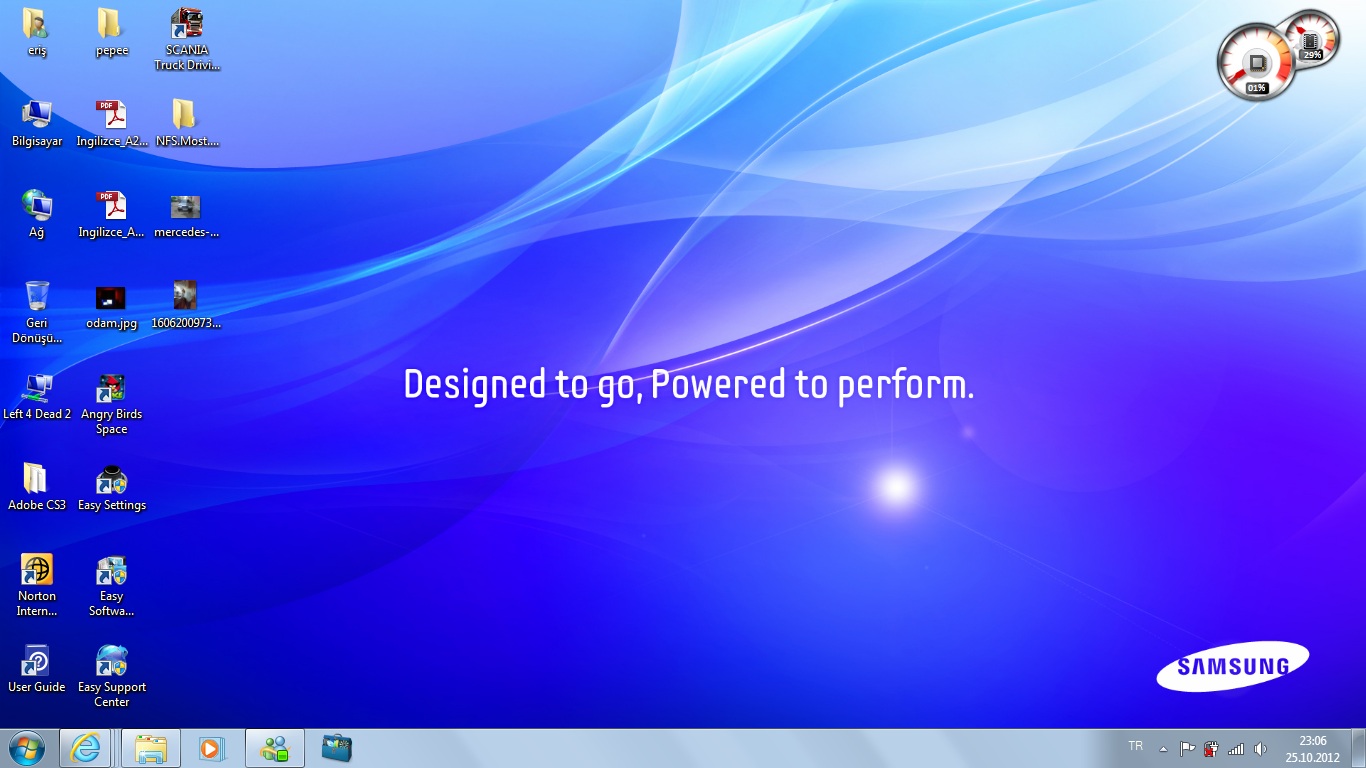This screenshot has width=1366, height=768.
Task: Open the User Guide shortcut
Action: pos(37,669)
